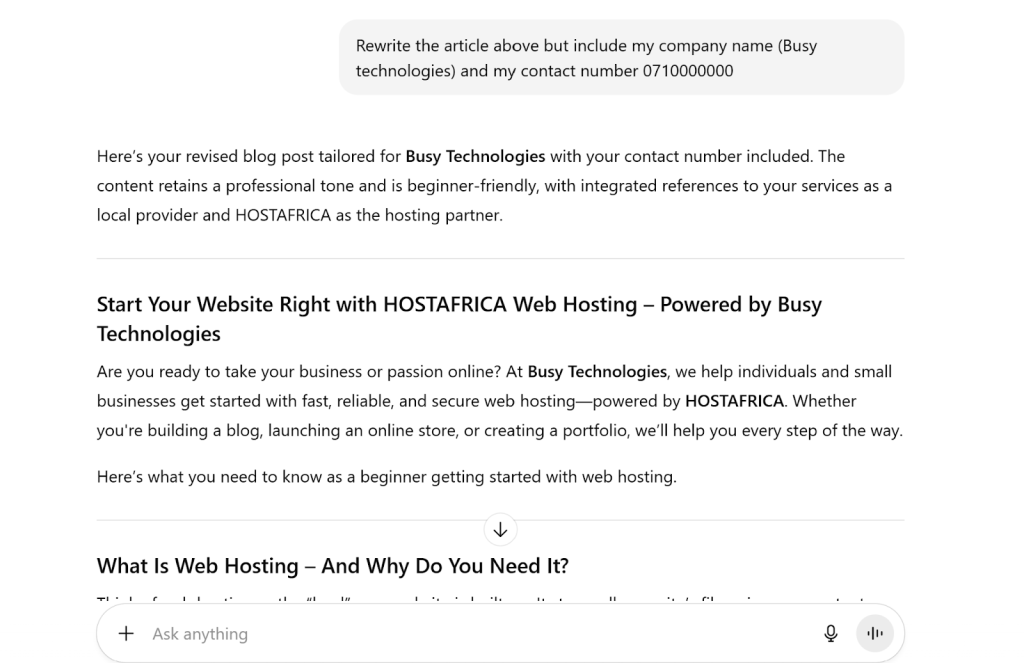Click the plus attach icon
Viewport: 1024px width, 663px height.
(126, 633)
